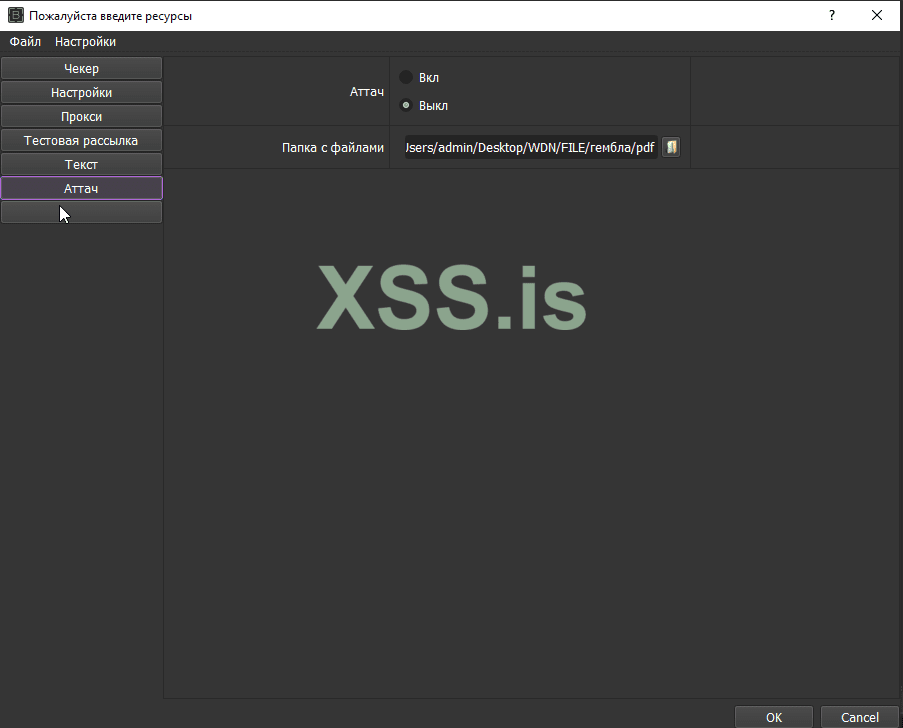
Task: Open the Настройки menu in menu bar
Action: pos(85,41)
